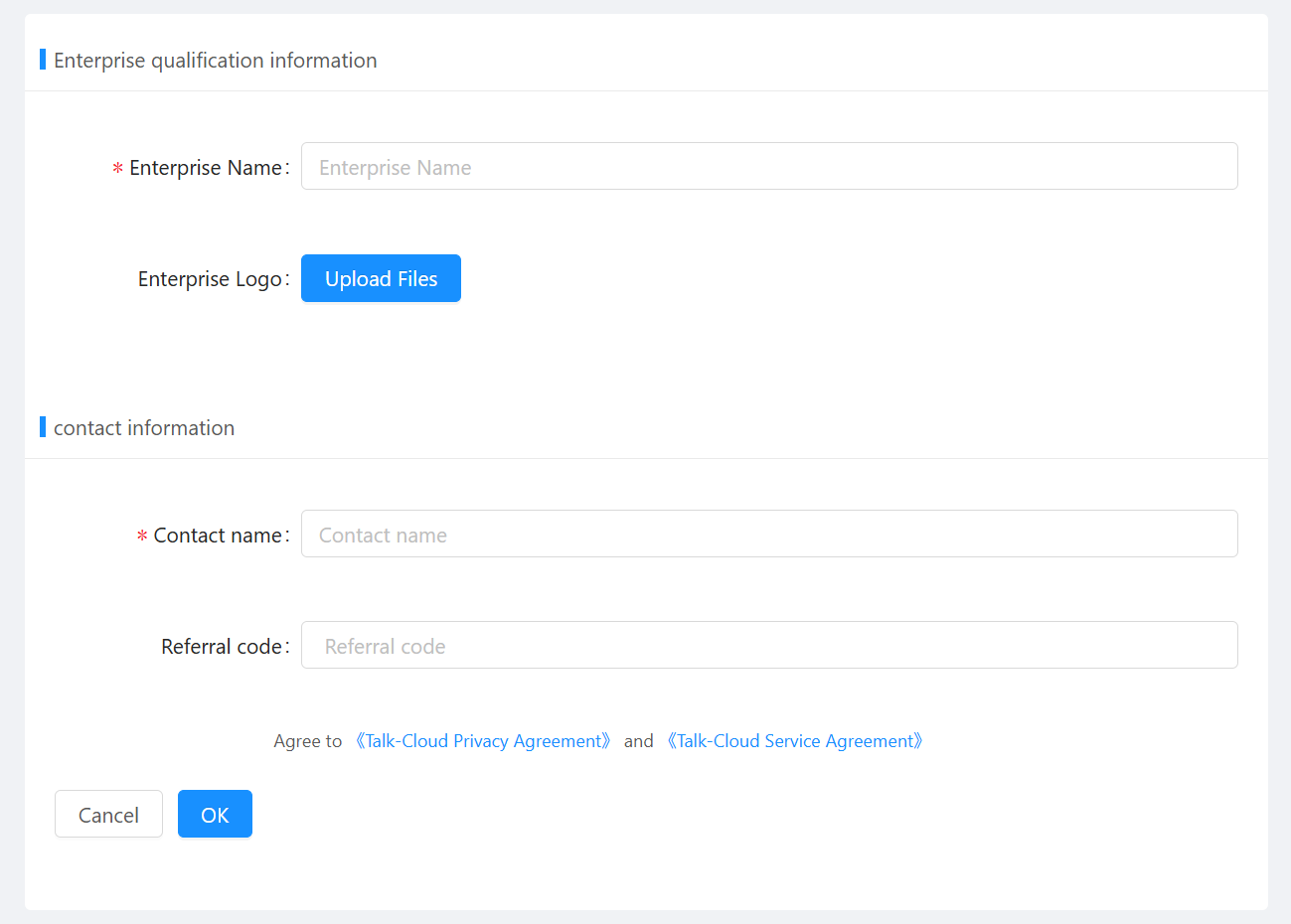
Task: Click the Enterprise Name label
Action: pyautogui.click(x=206, y=168)
